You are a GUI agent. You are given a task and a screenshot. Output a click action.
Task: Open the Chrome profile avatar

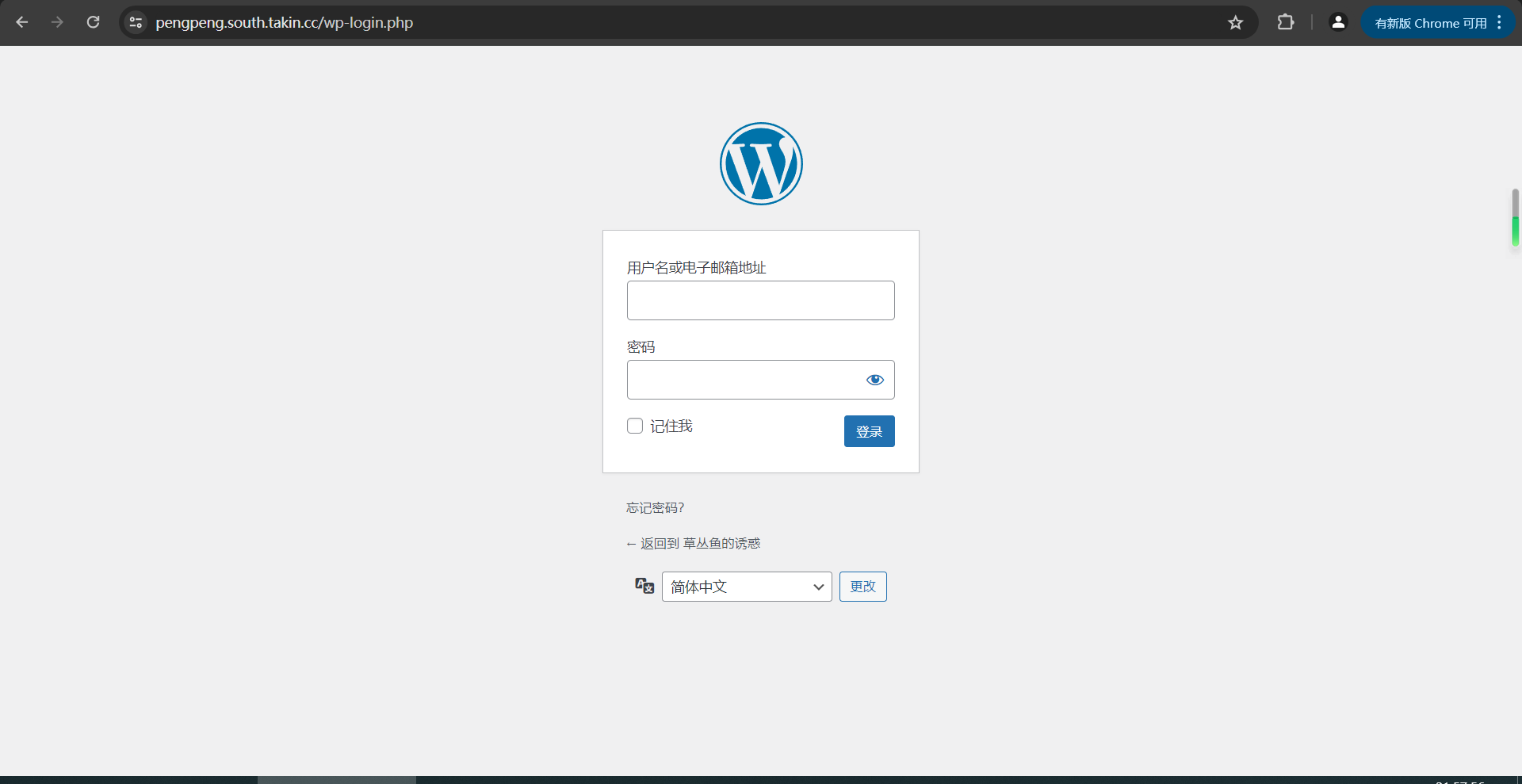tap(1338, 22)
